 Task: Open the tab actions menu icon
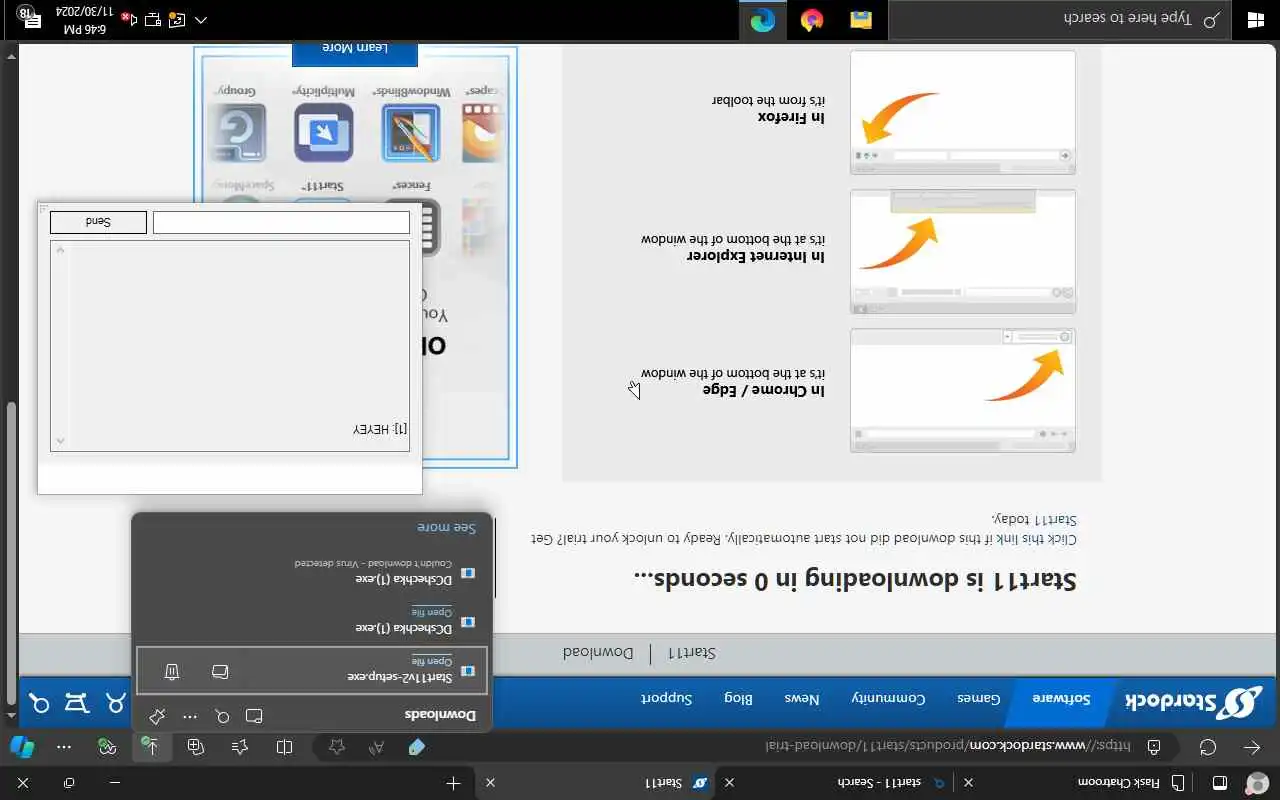[1220, 782]
